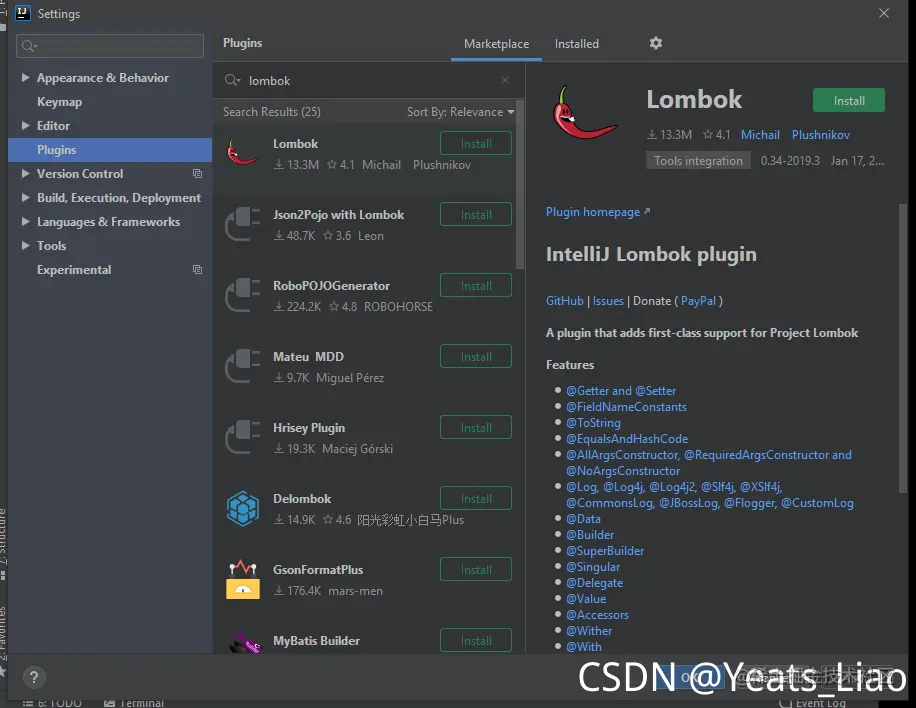Viewport: 916px width, 708px height.
Task: Click the Delombok hexagon icon
Action: pos(242,508)
